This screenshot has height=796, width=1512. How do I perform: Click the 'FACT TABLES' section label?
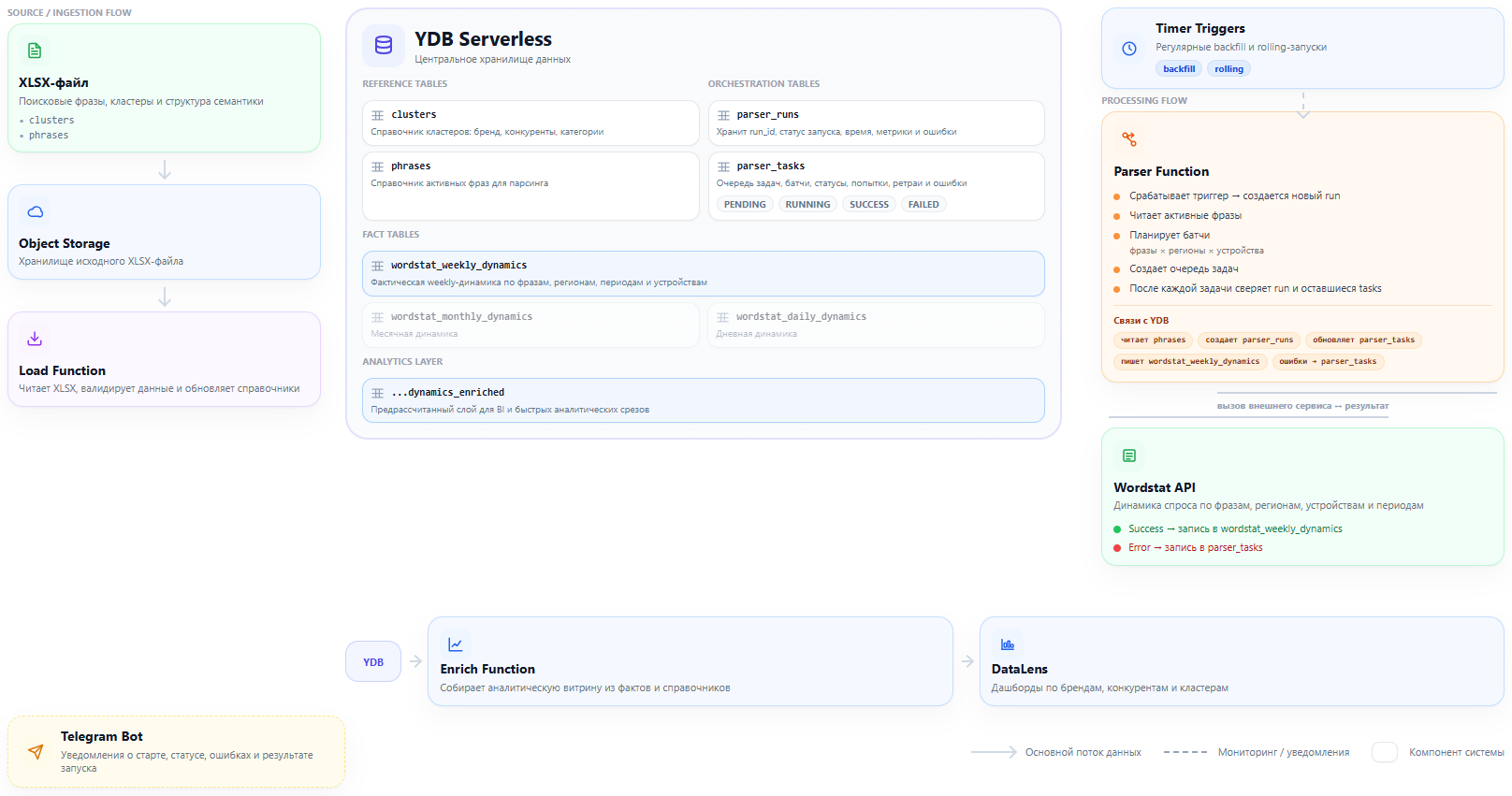[391, 234]
